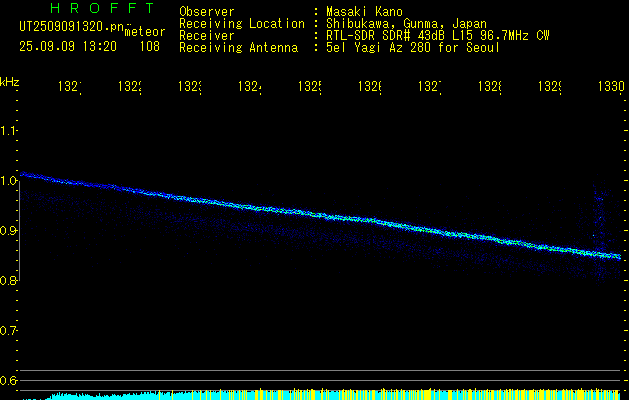Click the "Receiver" label
The height and width of the screenshot is (400, 629).
(207, 36)
